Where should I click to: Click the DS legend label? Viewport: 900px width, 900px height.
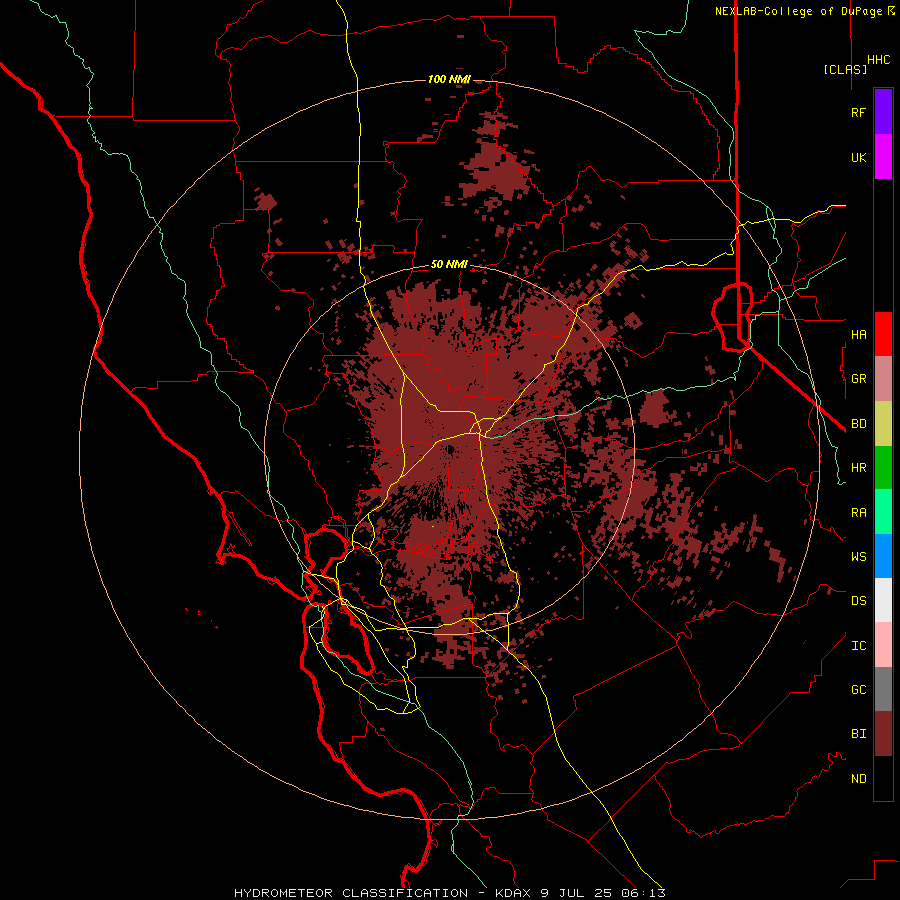pyautogui.click(x=858, y=600)
